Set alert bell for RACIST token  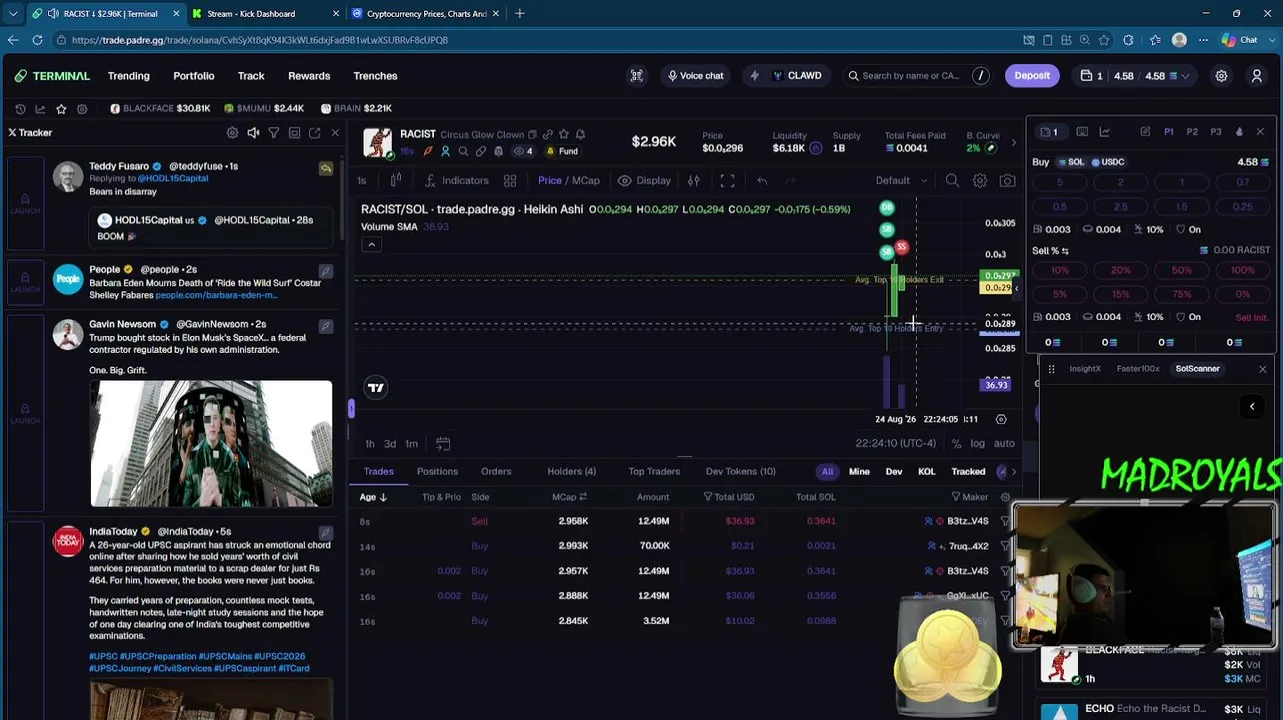[580, 134]
